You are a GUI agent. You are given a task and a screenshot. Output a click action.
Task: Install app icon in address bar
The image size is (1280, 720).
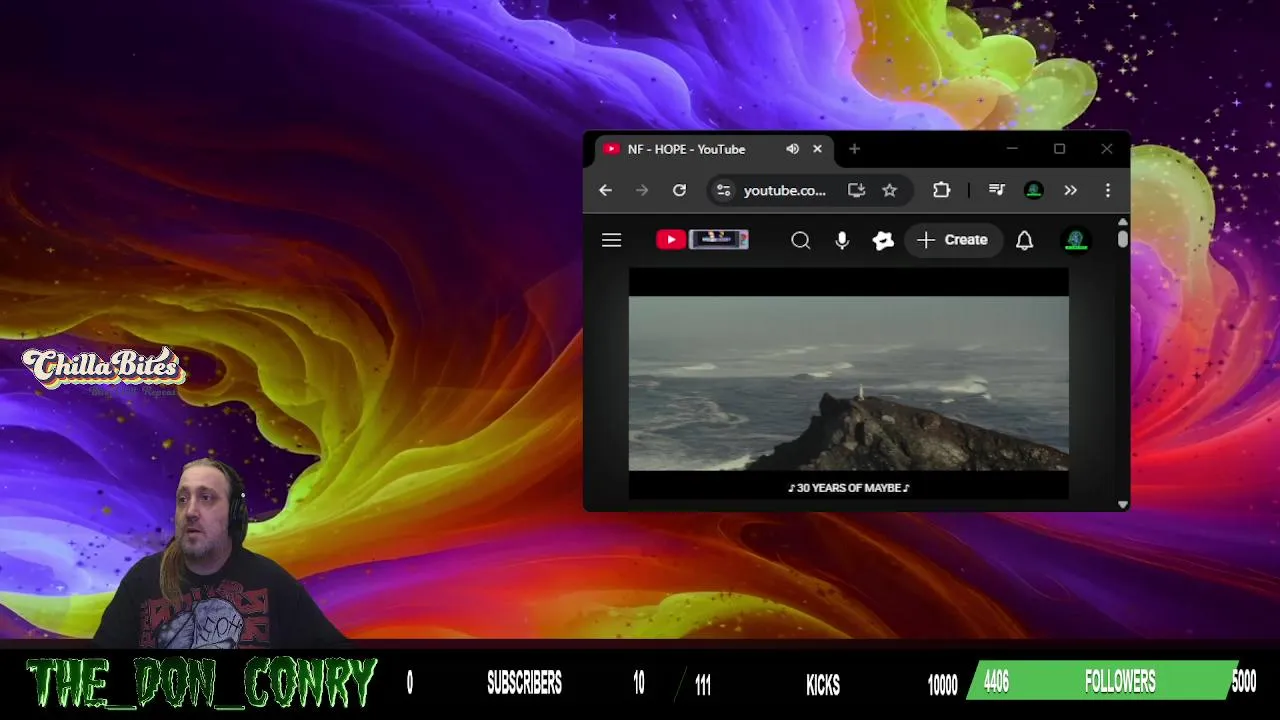coord(856,190)
